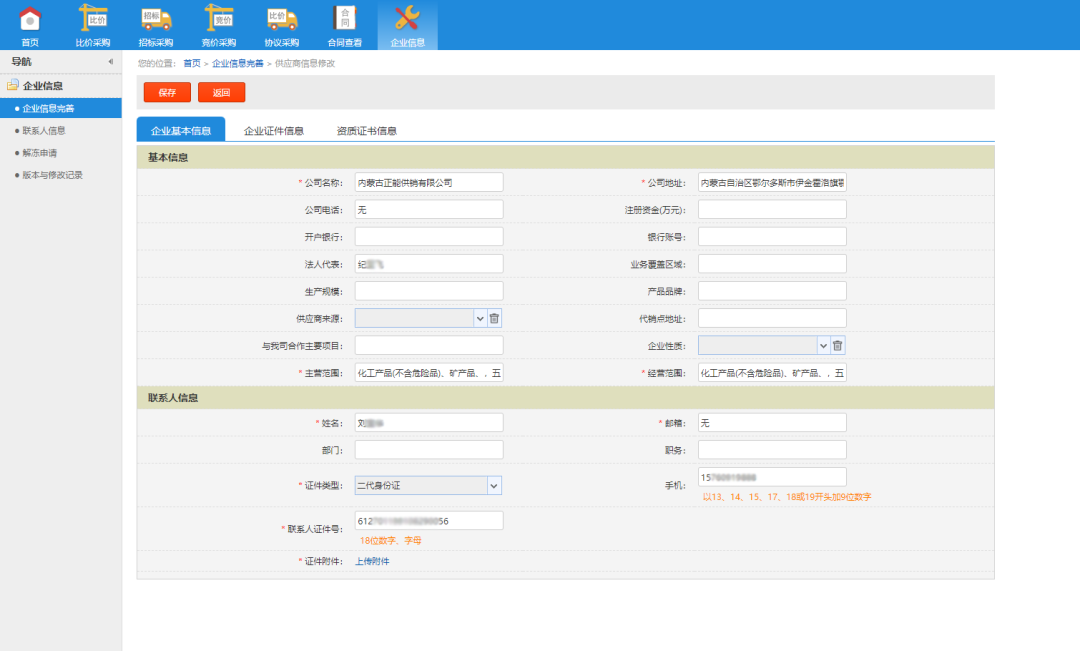Expand the 企业性质 dropdown

pos(823,345)
